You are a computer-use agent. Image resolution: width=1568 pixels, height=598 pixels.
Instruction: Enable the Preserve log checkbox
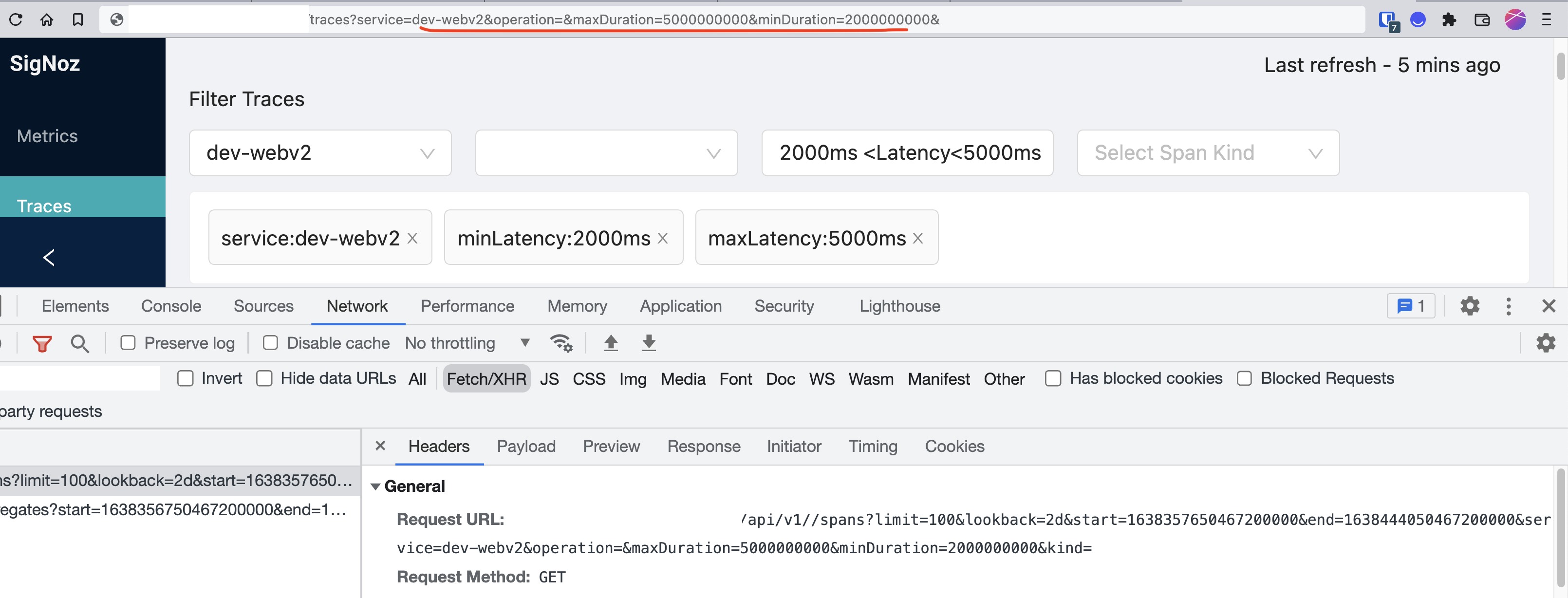128,343
